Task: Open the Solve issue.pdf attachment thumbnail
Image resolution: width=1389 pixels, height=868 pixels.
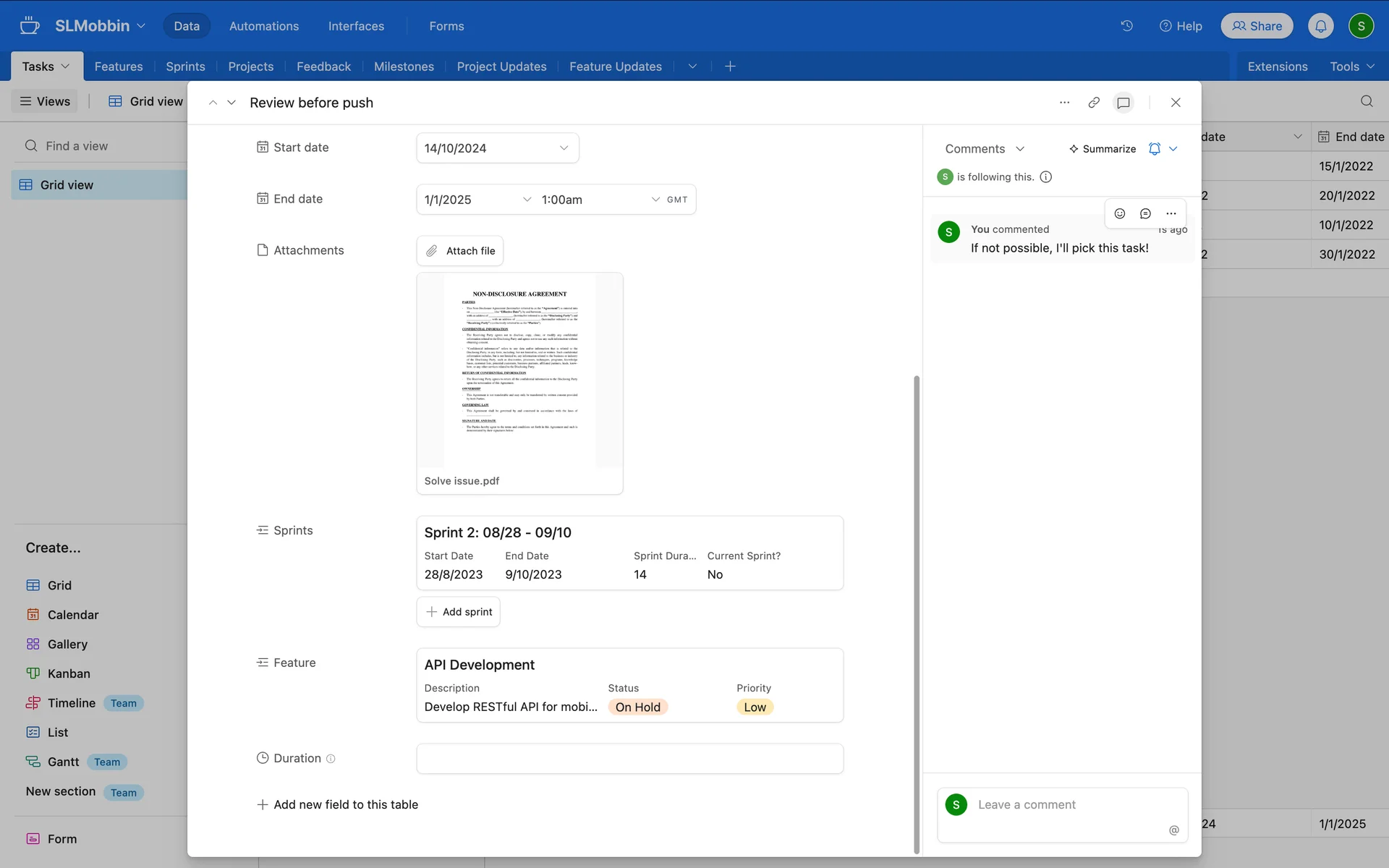Action: tap(519, 371)
